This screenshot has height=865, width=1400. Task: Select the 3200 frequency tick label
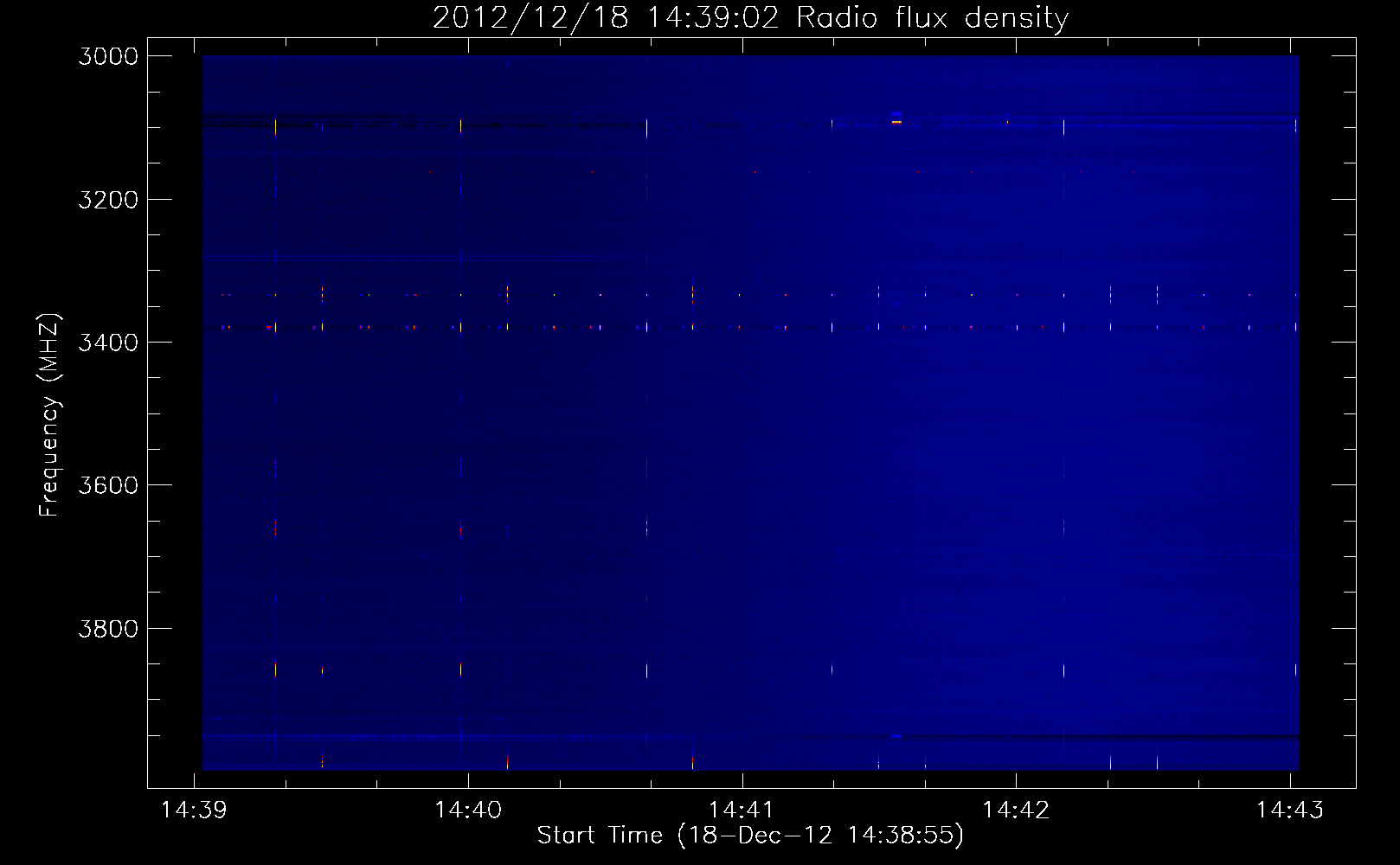(x=108, y=200)
